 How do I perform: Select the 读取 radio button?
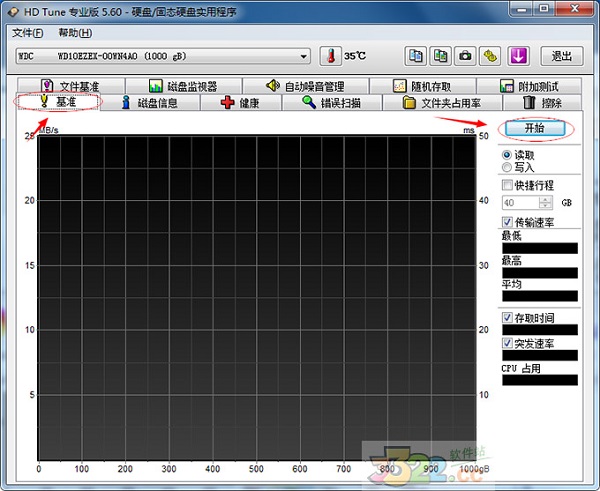point(507,155)
